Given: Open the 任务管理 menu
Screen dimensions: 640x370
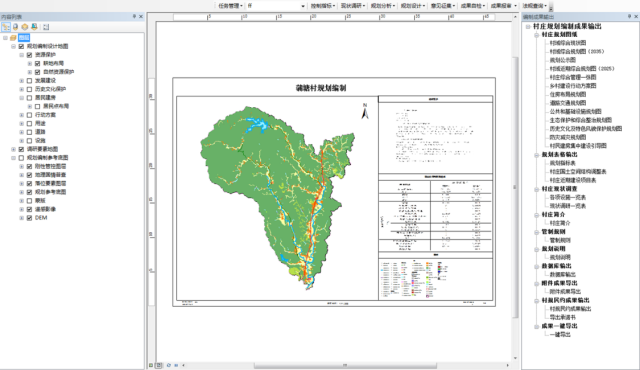Looking at the screenshot, I should tap(230, 6).
